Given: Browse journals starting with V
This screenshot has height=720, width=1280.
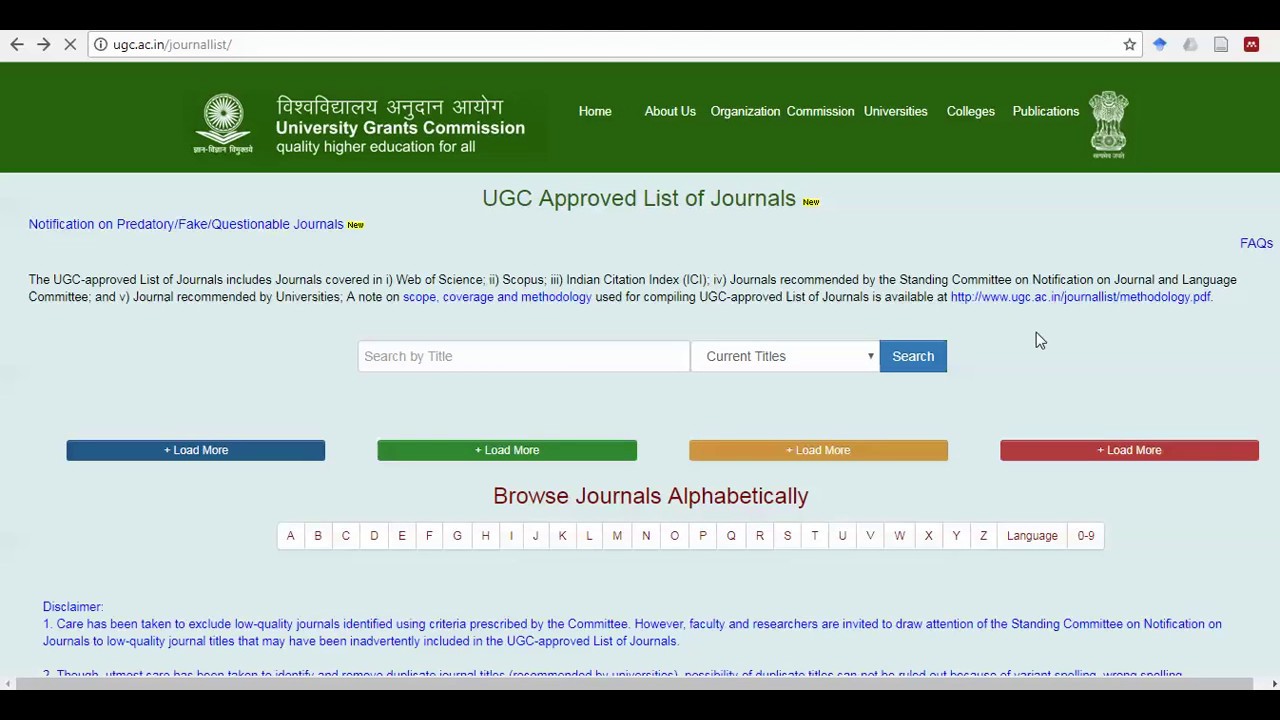Looking at the screenshot, I should coord(870,536).
